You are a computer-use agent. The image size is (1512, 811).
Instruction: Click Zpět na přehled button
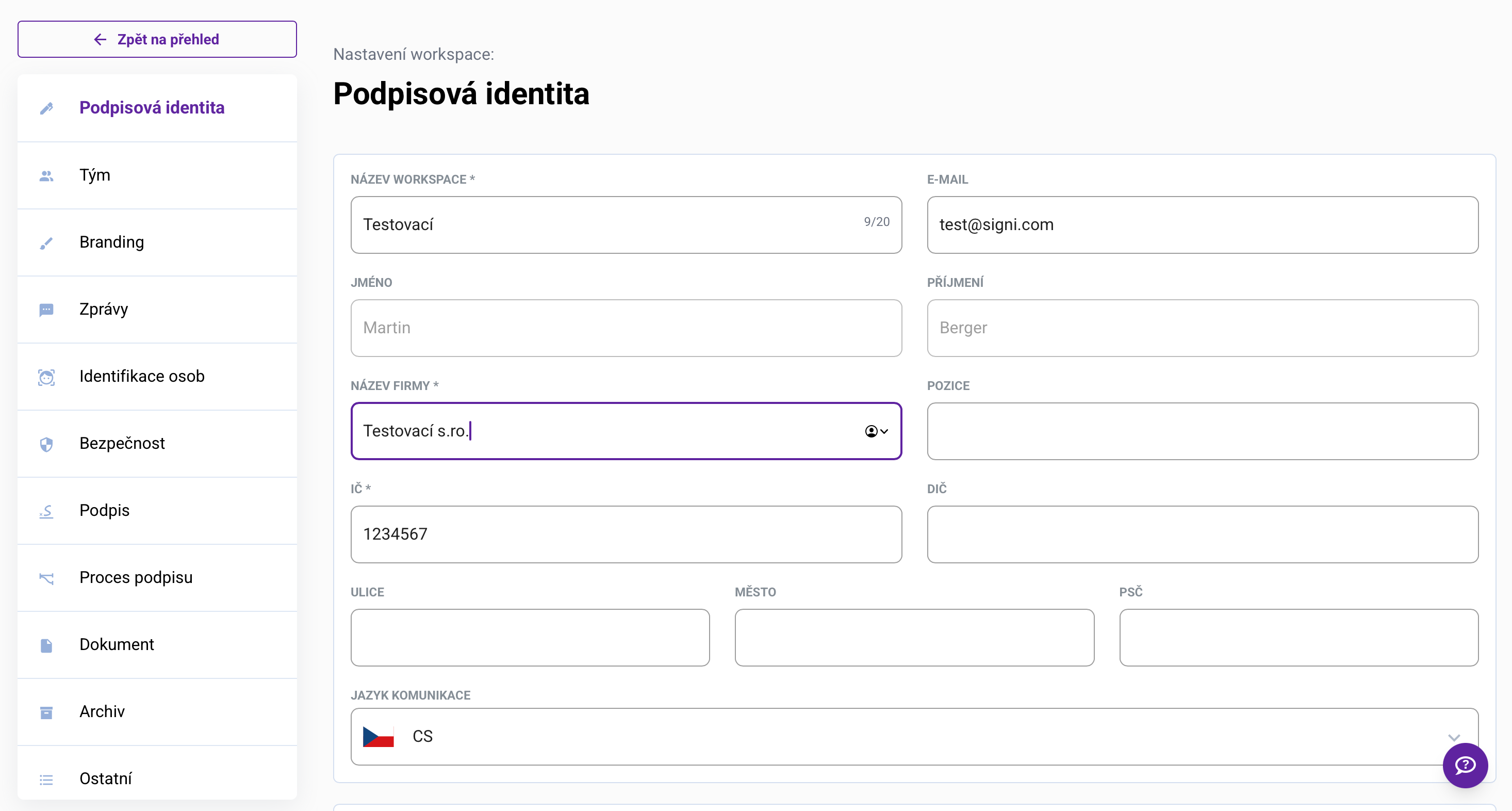pyautogui.click(x=157, y=39)
